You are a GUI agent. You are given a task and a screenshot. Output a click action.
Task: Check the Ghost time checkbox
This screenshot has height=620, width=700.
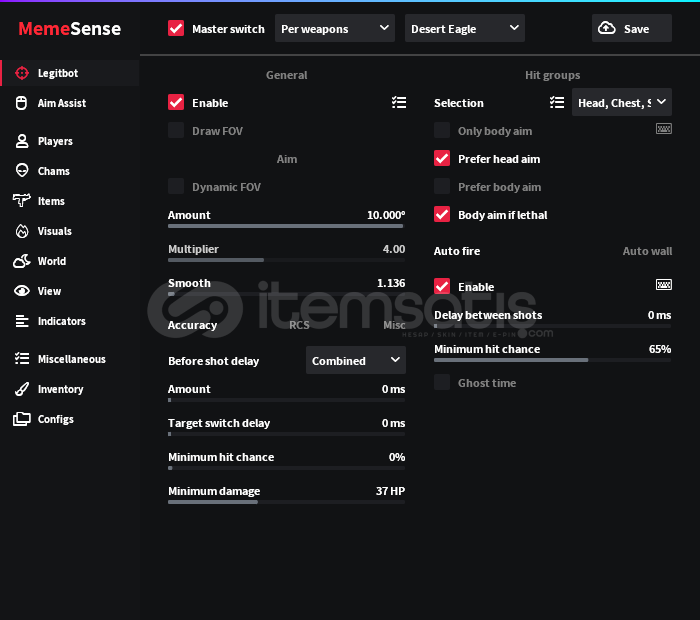(x=442, y=382)
